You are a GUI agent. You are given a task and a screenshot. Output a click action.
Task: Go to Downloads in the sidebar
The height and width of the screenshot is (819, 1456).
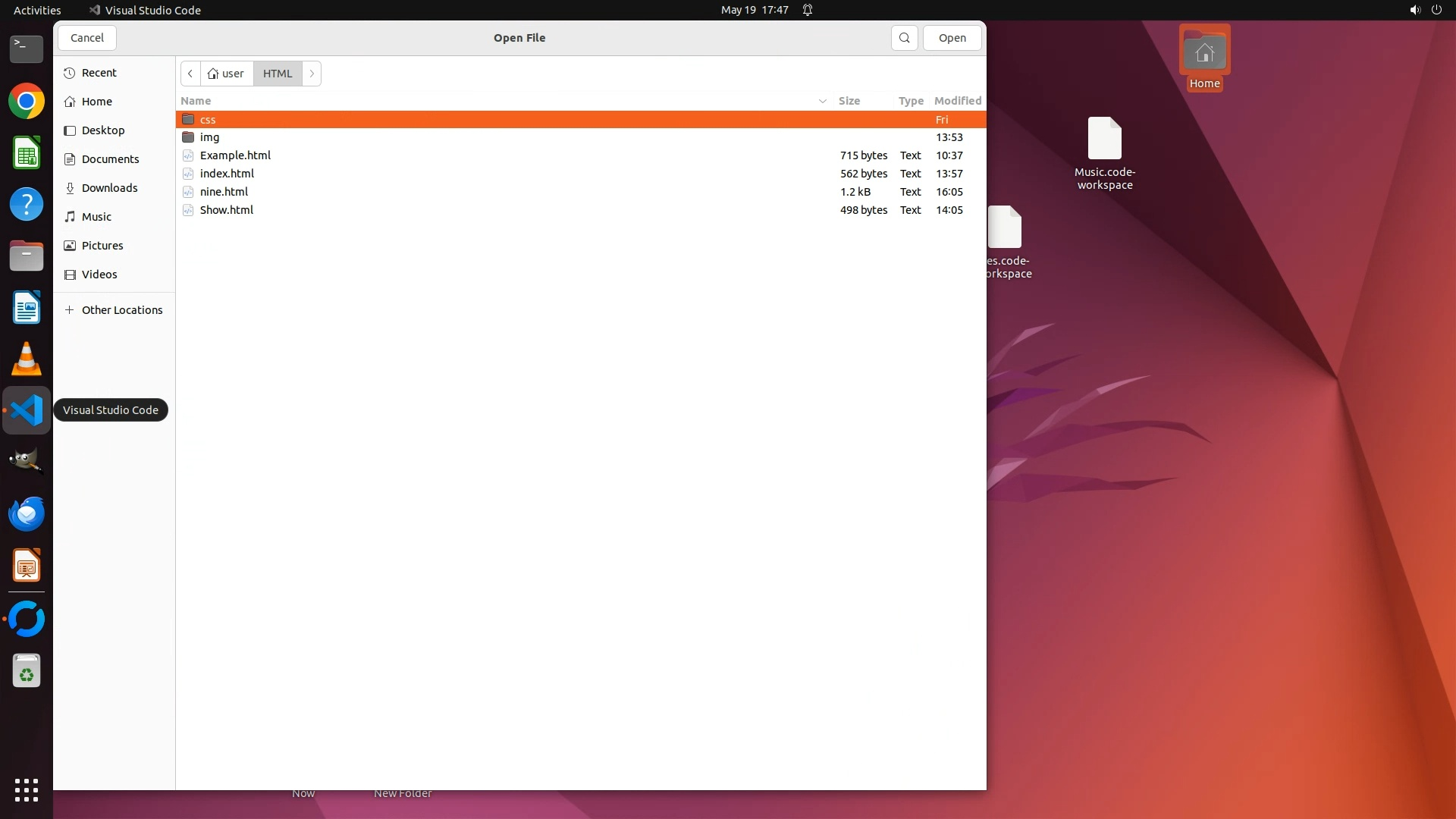(109, 188)
